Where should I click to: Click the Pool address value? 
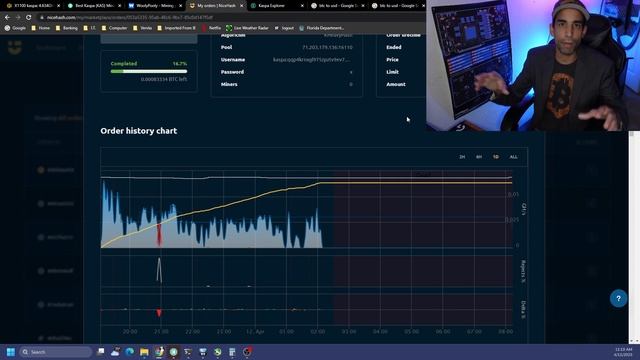[327, 47]
